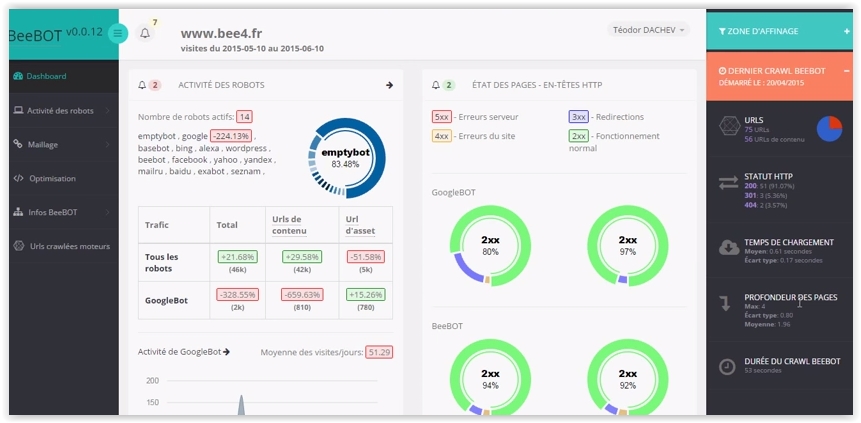Click the 51.29 average visits value

[379, 352]
